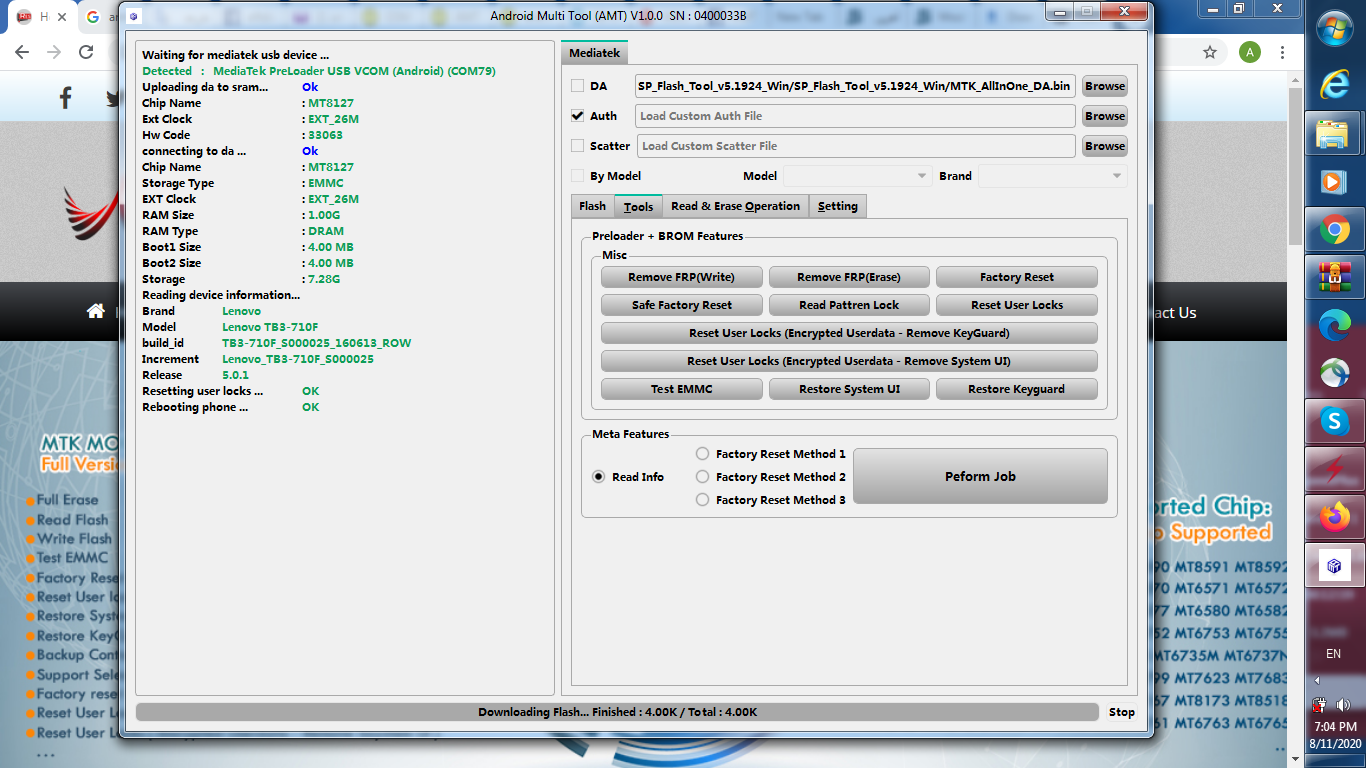1366x768 pixels.
Task: Open Windows Media Player from the taskbar
Action: [x=1334, y=182]
